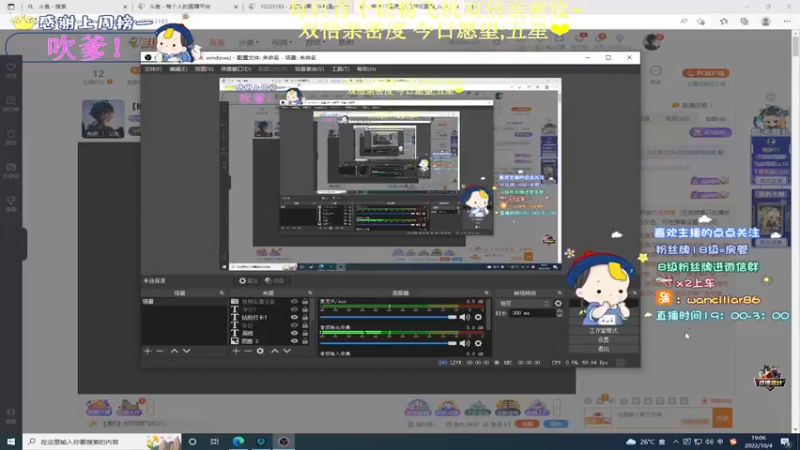Move the scene up in the Scenes panel
Screen dimensions: 800x450
[x=174, y=351]
